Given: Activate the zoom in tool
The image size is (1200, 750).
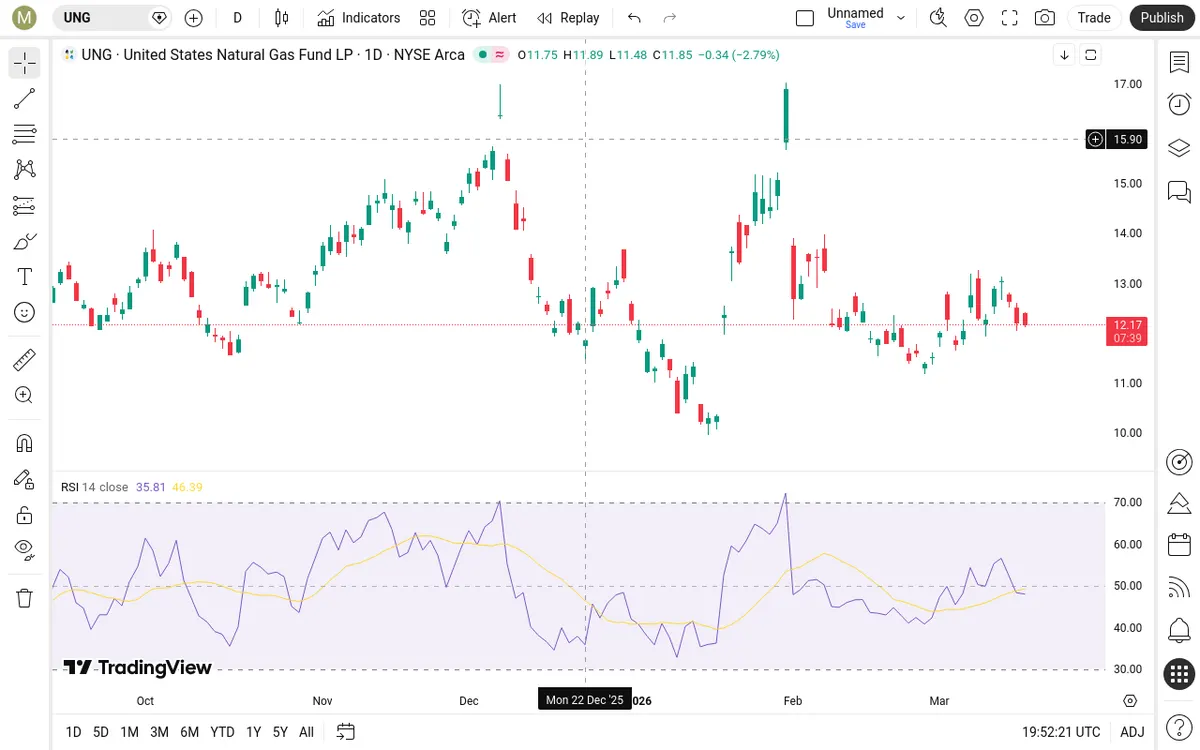Looking at the screenshot, I should point(25,395).
